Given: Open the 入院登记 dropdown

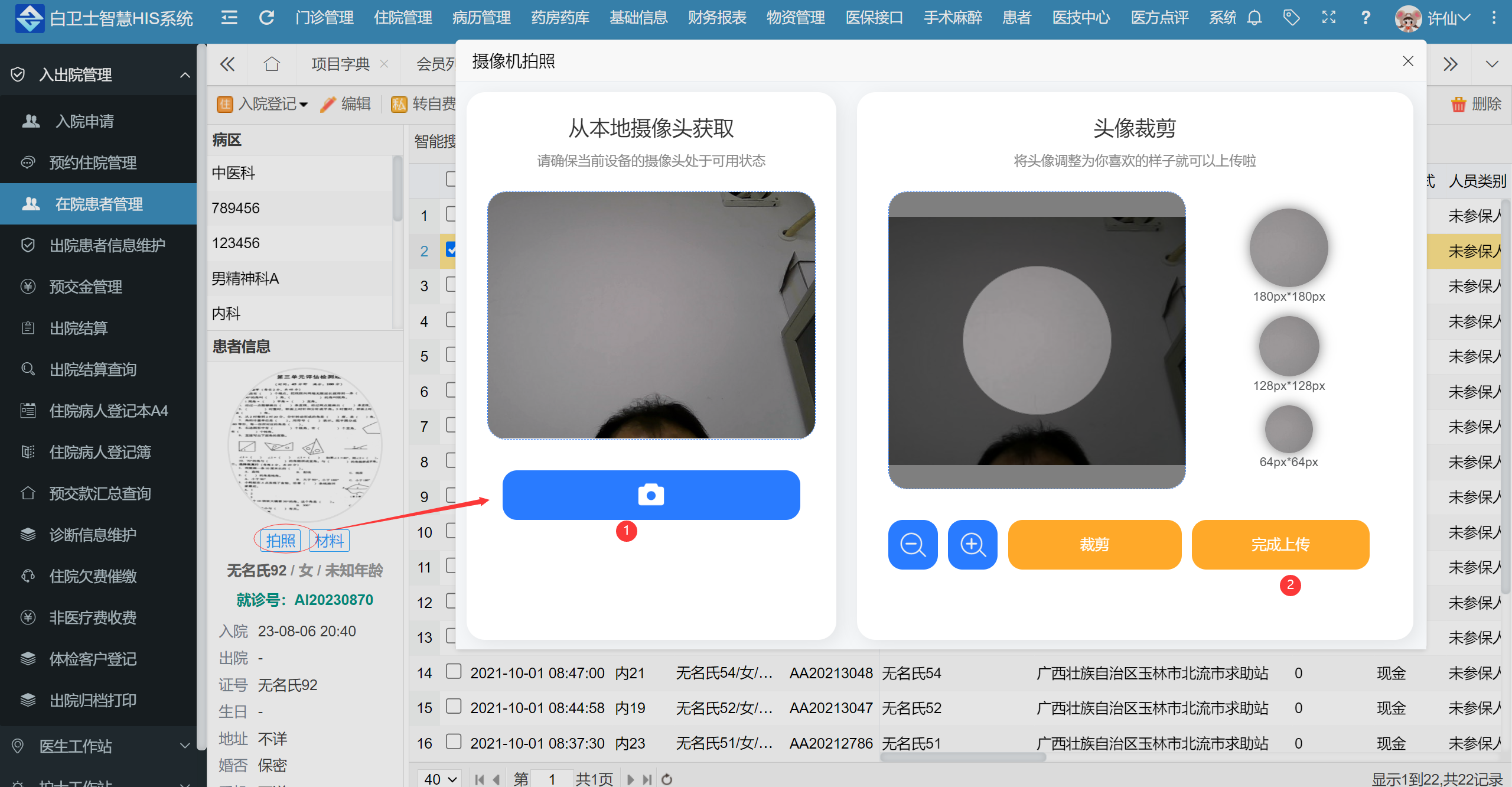Looking at the screenshot, I should (x=262, y=104).
